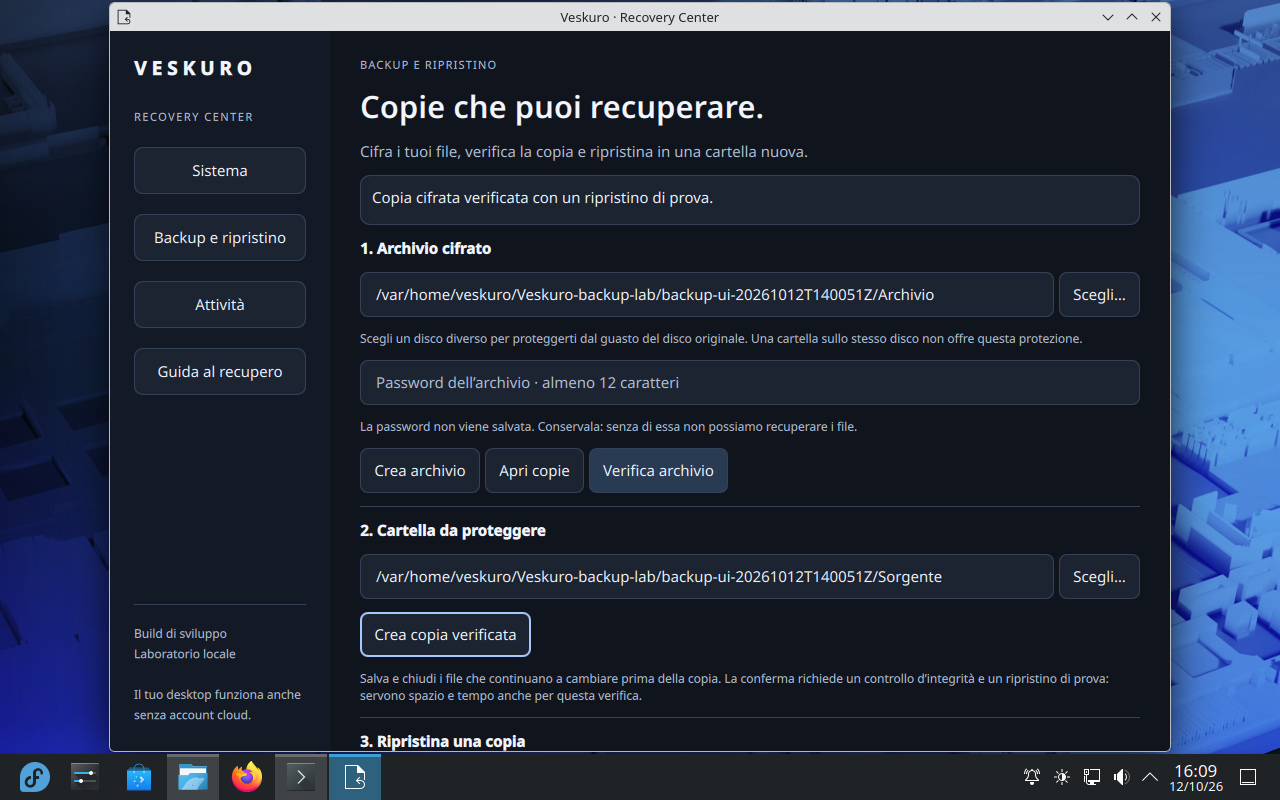
Task: Open the notifications bell in the tray
Action: (1032, 777)
